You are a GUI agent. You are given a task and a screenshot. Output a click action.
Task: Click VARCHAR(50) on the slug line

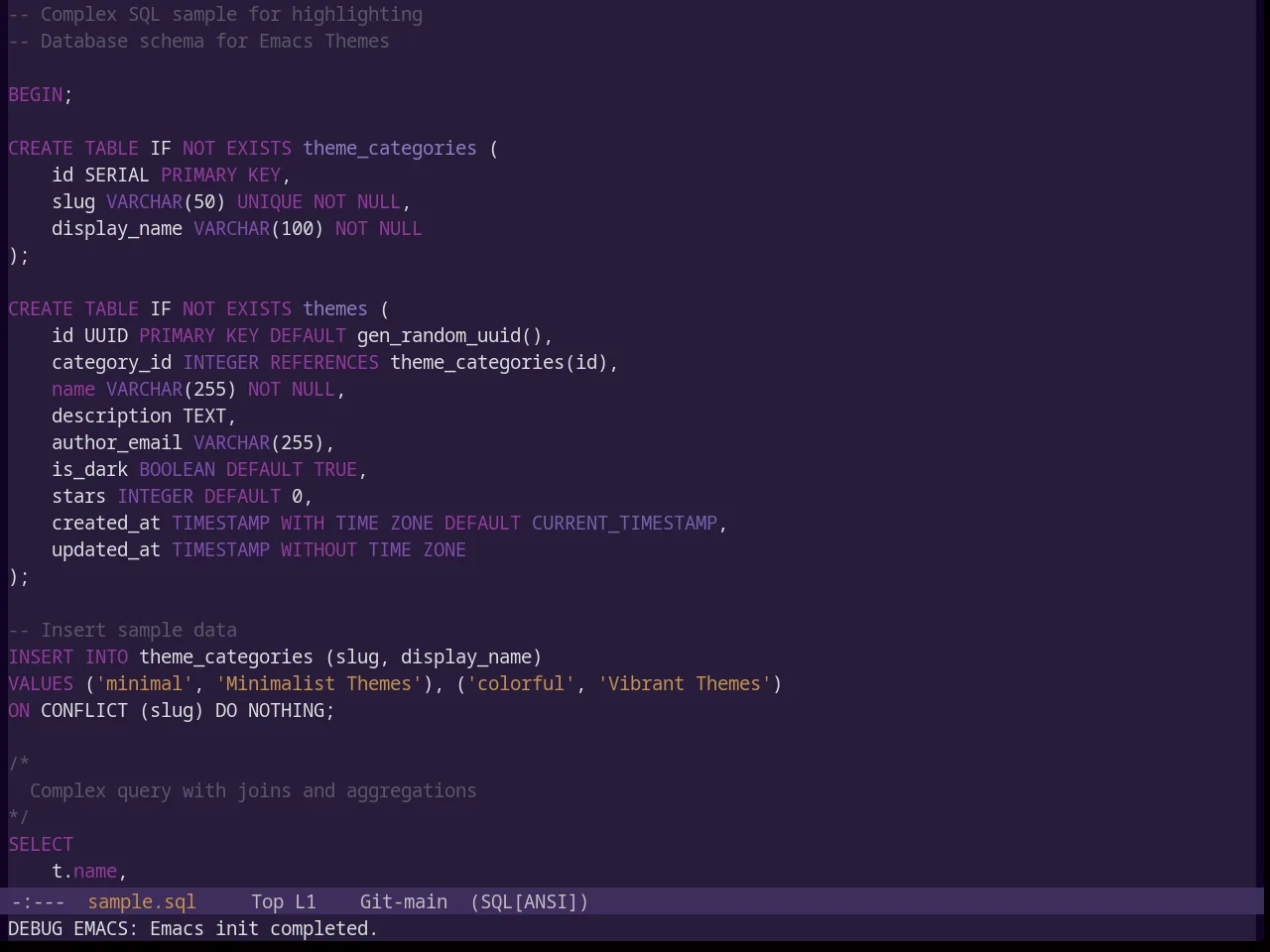[166, 201]
